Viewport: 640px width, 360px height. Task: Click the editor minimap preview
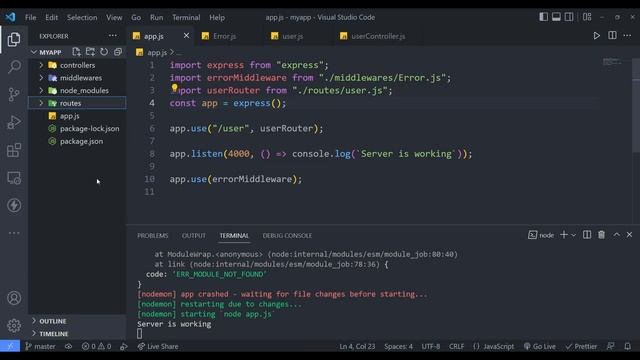pyautogui.click(x=611, y=62)
